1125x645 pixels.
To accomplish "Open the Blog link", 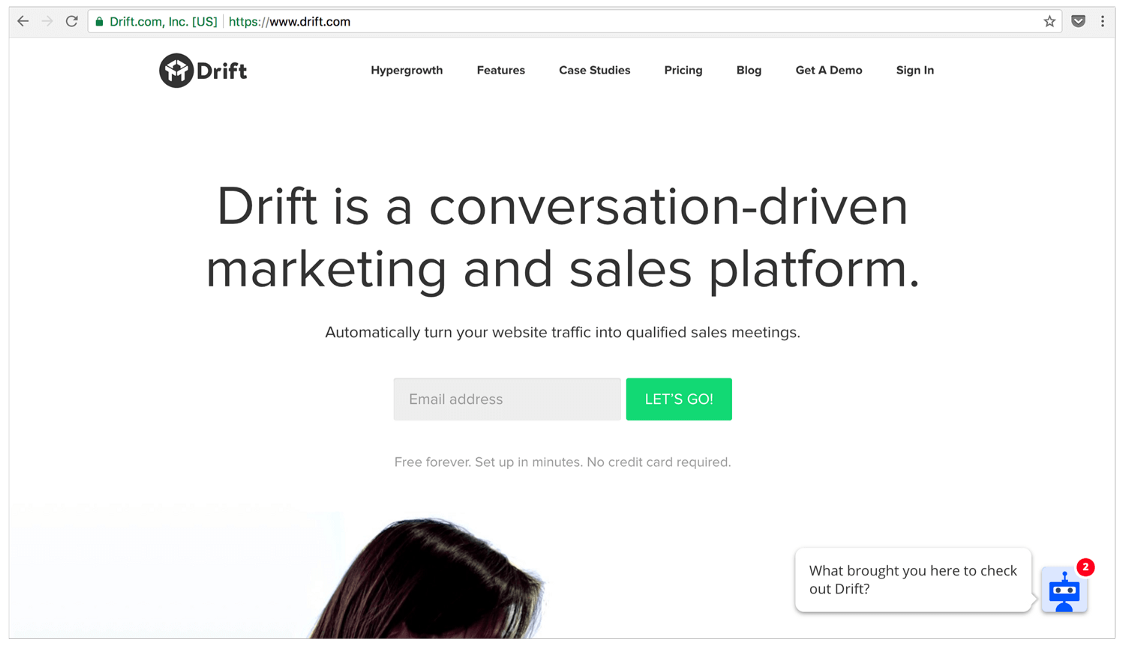I will 749,70.
